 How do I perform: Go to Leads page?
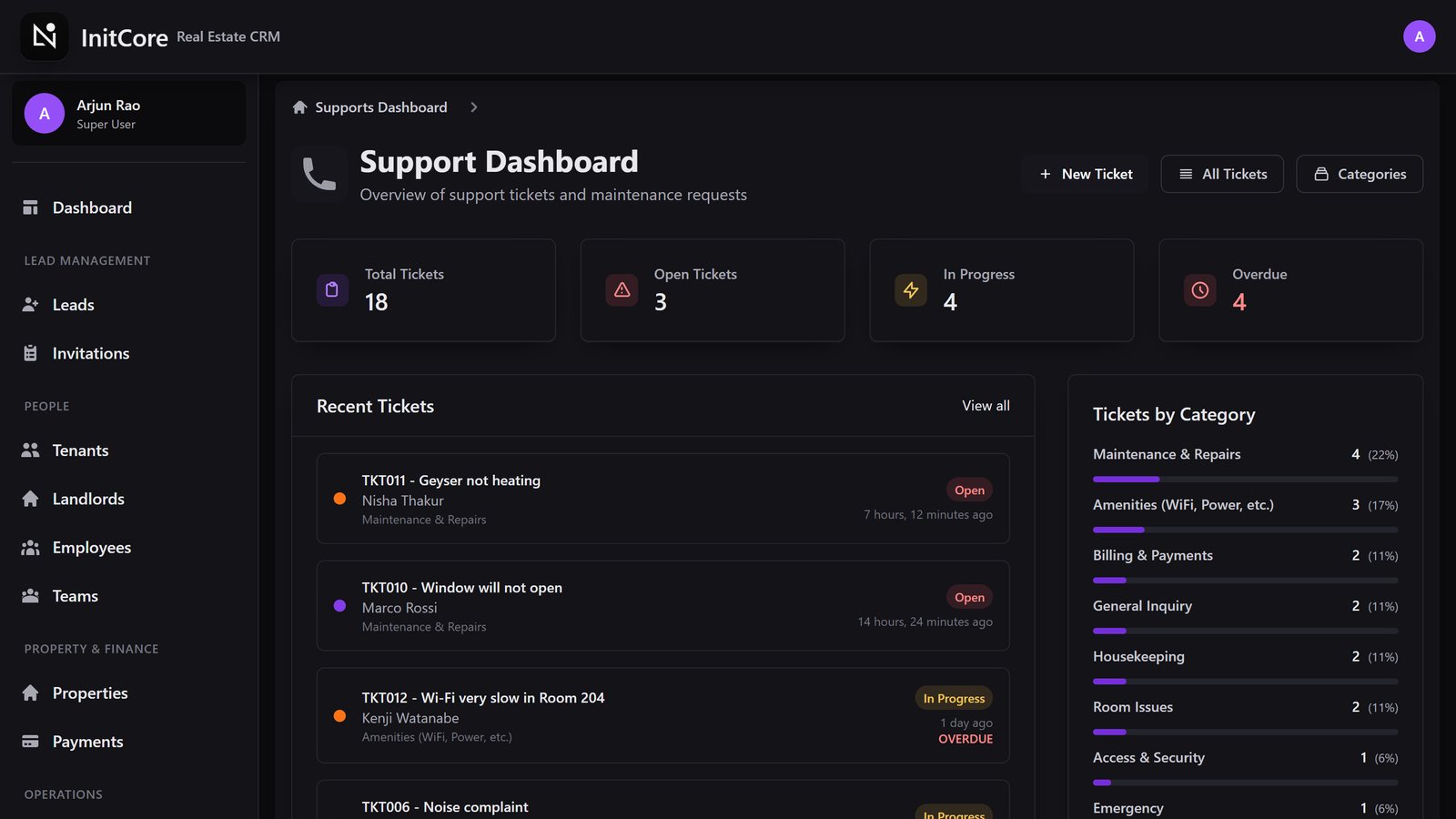click(128, 305)
